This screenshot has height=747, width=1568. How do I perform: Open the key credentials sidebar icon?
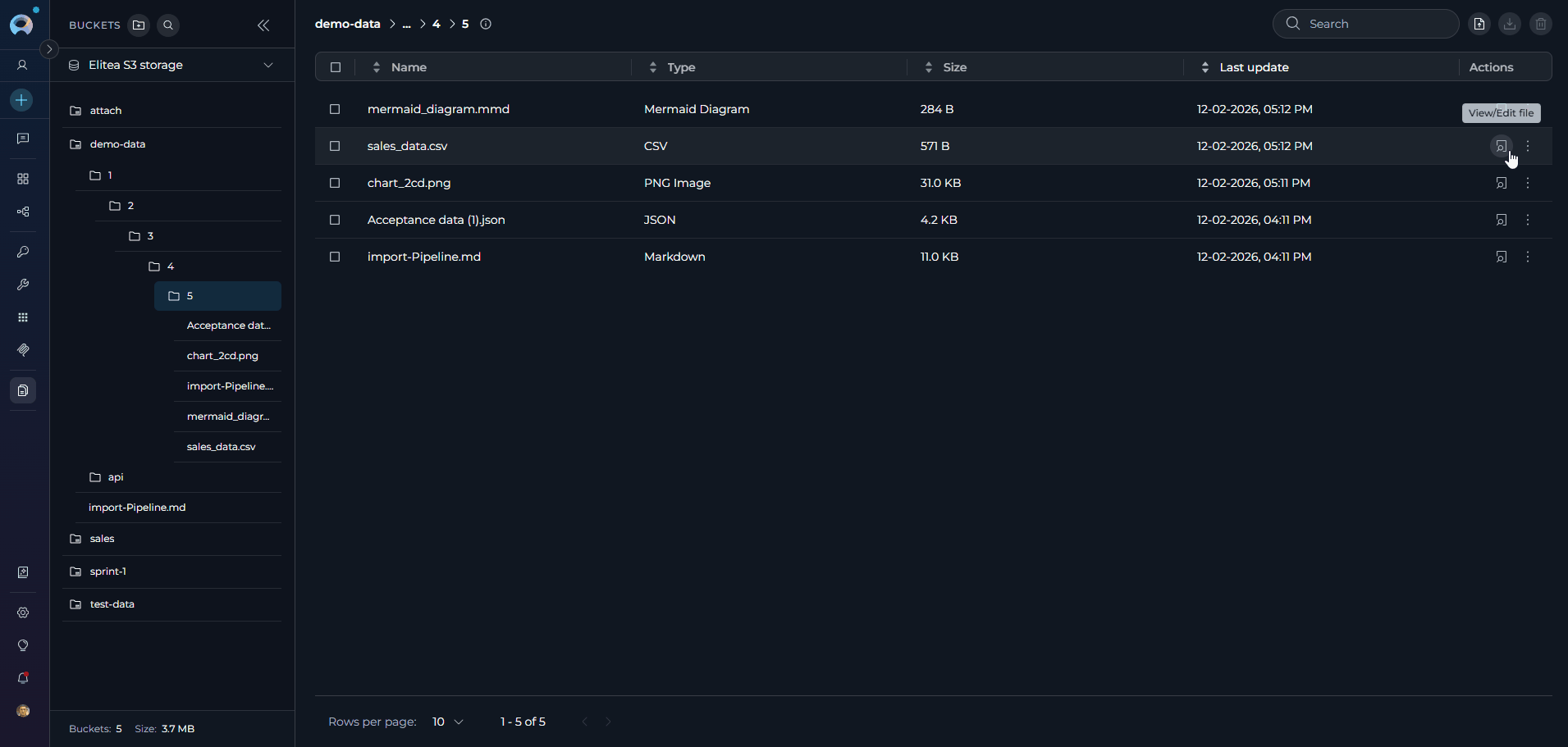23,252
